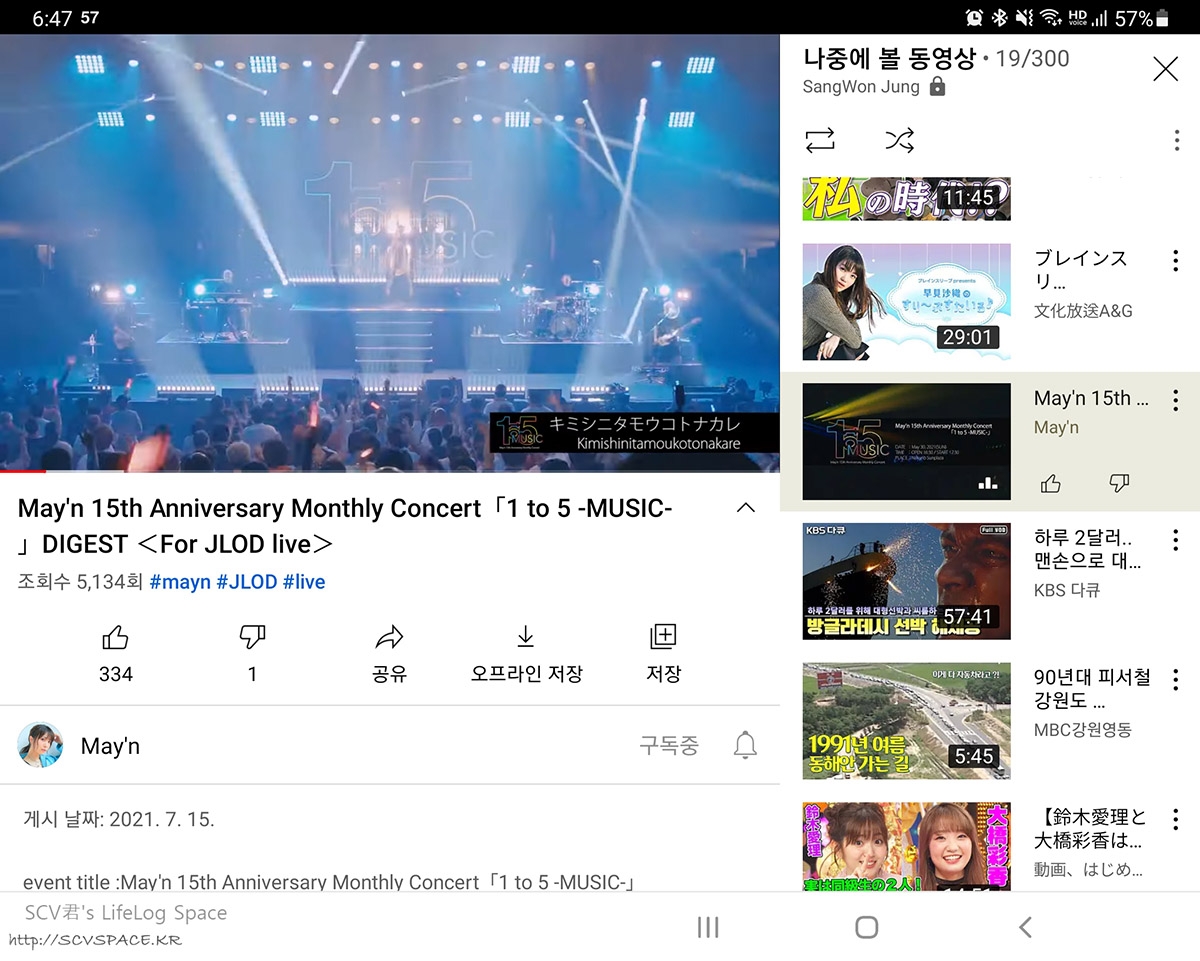Image resolution: width=1200 pixels, height=961 pixels.
Task: Toggle playlist shuffle
Action: click(899, 140)
